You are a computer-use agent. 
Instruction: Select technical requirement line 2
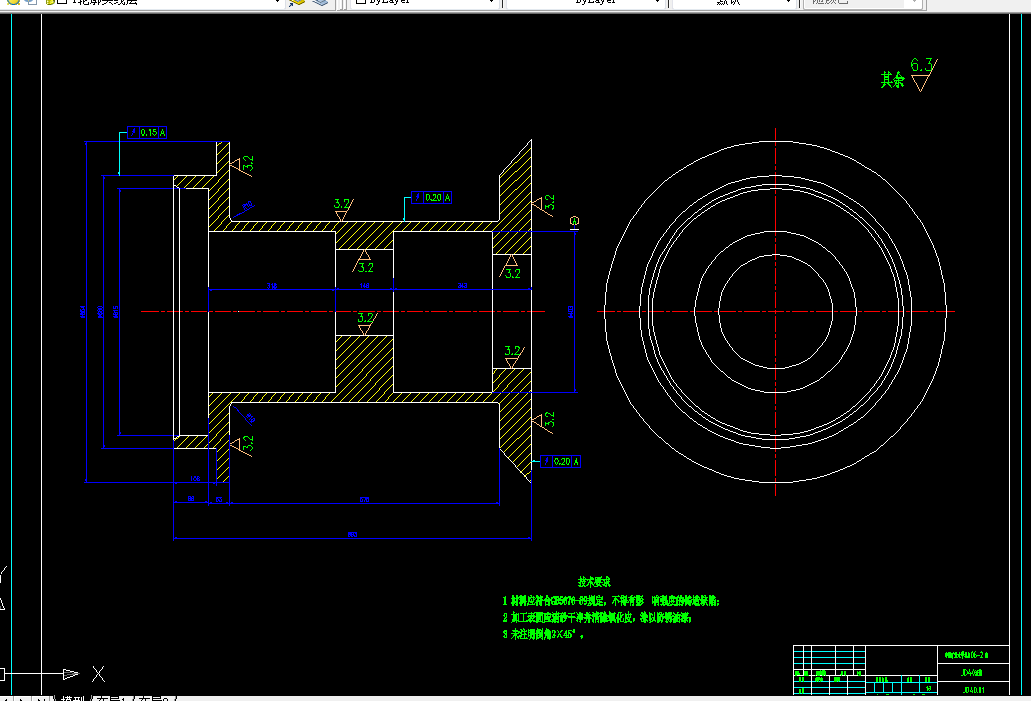596,617
